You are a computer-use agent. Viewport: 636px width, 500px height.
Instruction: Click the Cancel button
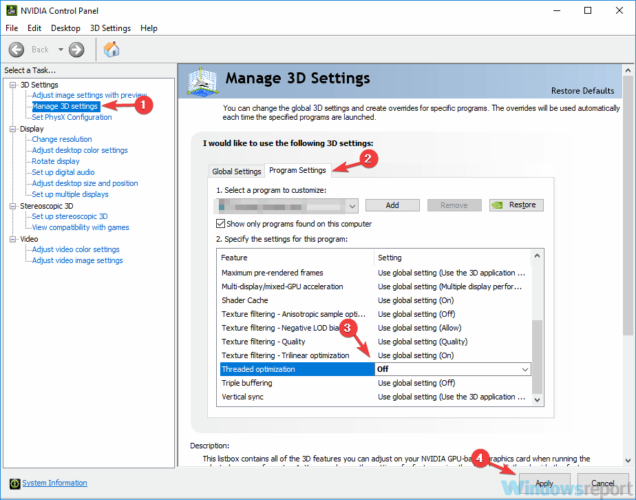click(x=602, y=483)
